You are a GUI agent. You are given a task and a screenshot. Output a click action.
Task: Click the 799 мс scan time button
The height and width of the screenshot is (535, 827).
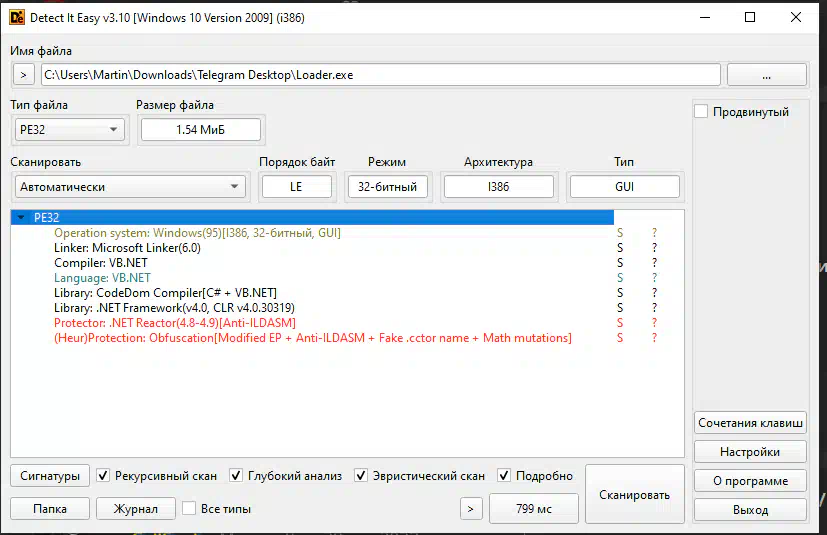(533, 509)
